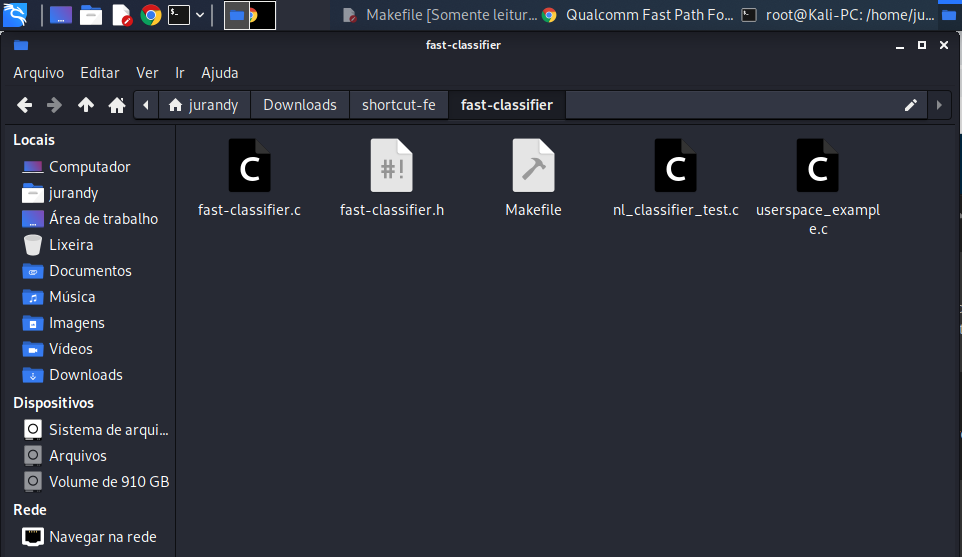Click the nl_classifier_test.c file name label
This screenshot has width=962, height=557.
(675, 210)
